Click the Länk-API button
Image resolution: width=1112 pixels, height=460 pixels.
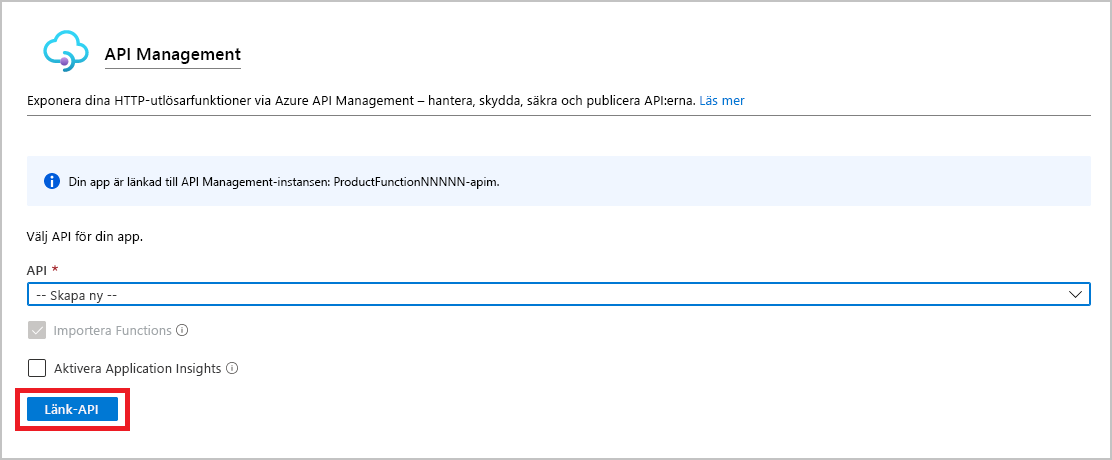point(72,409)
